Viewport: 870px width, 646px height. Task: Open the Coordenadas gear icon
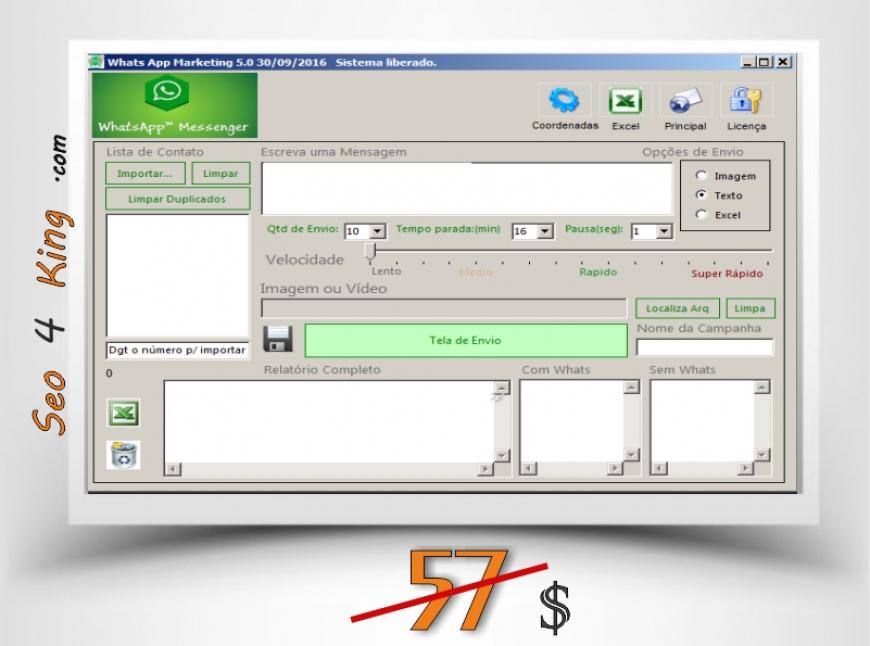pos(564,100)
